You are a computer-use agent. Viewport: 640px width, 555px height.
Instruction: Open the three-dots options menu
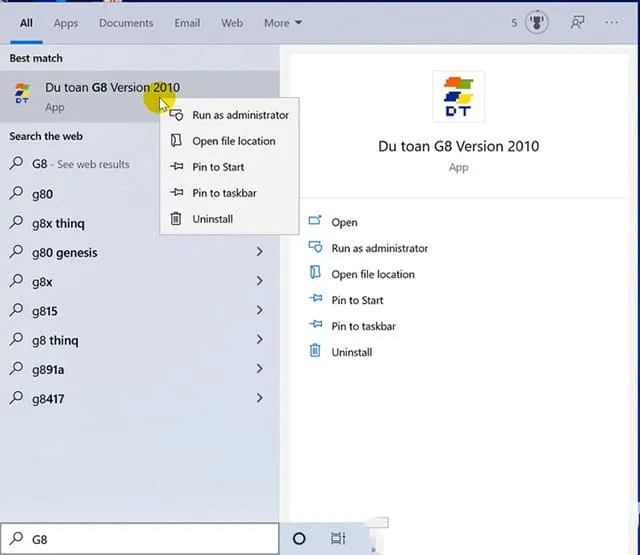click(x=611, y=22)
